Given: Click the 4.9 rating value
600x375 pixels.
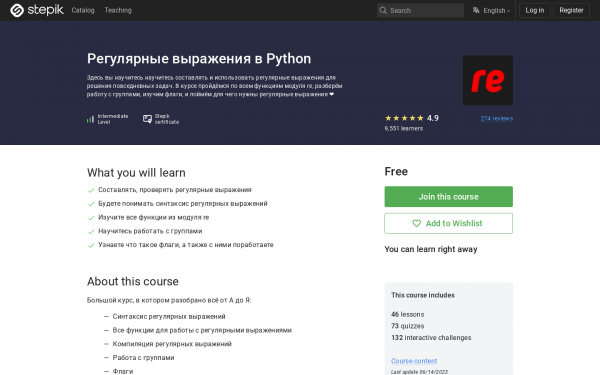Looking at the screenshot, I should [x=433, y=118].
